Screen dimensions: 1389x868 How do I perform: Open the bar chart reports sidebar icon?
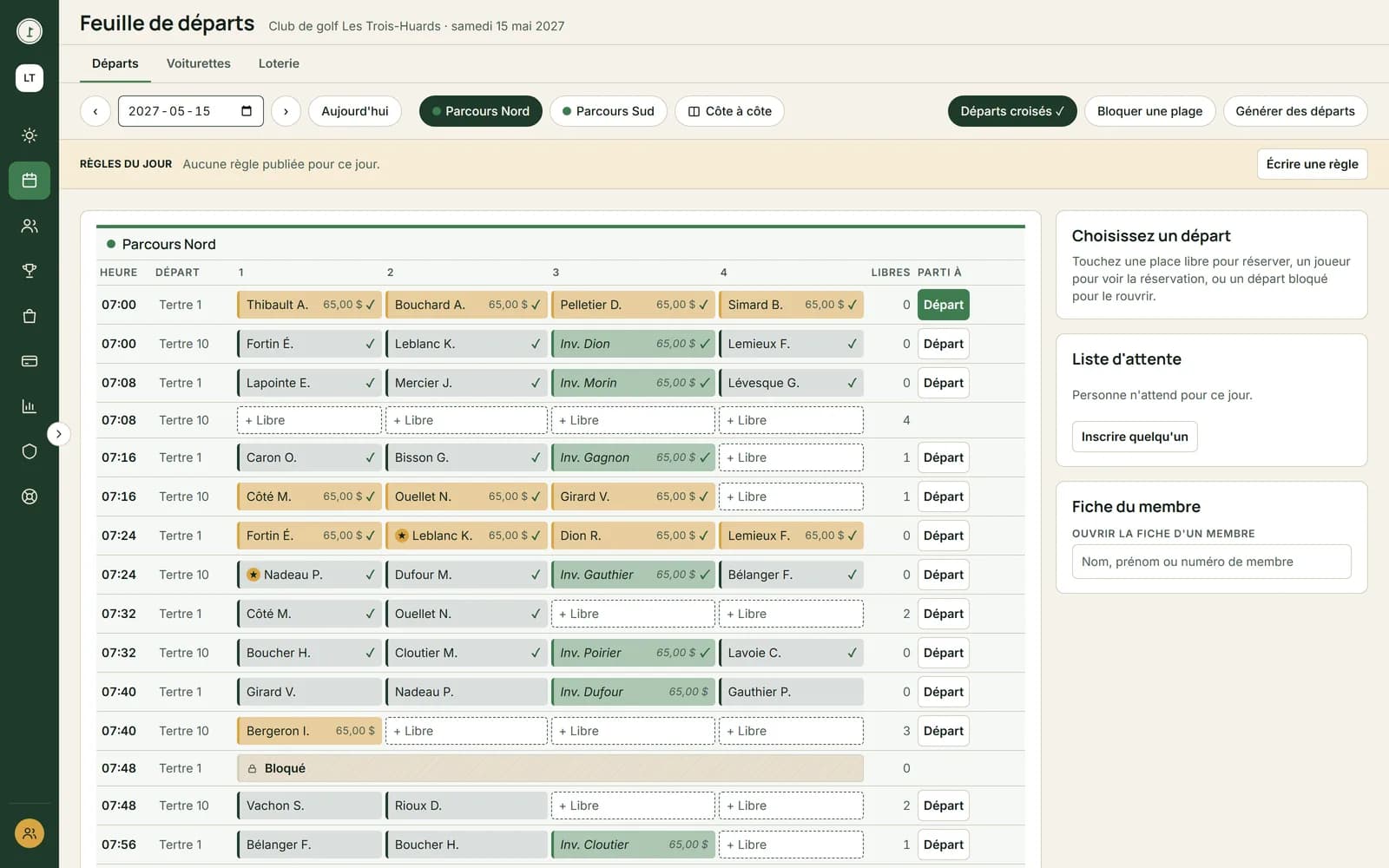(30, 406)
